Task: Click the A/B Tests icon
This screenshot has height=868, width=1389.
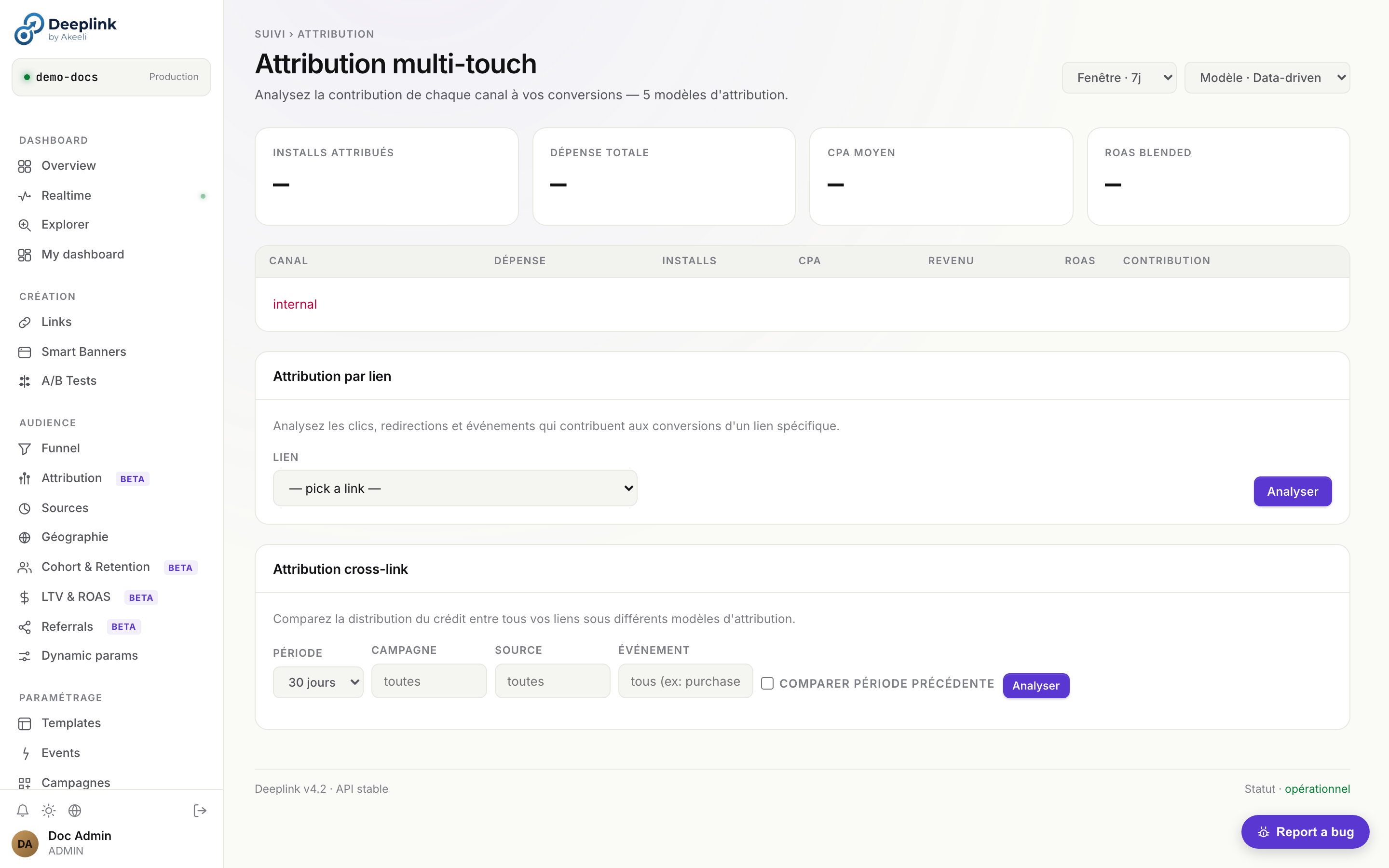Action: coord(25,381)
